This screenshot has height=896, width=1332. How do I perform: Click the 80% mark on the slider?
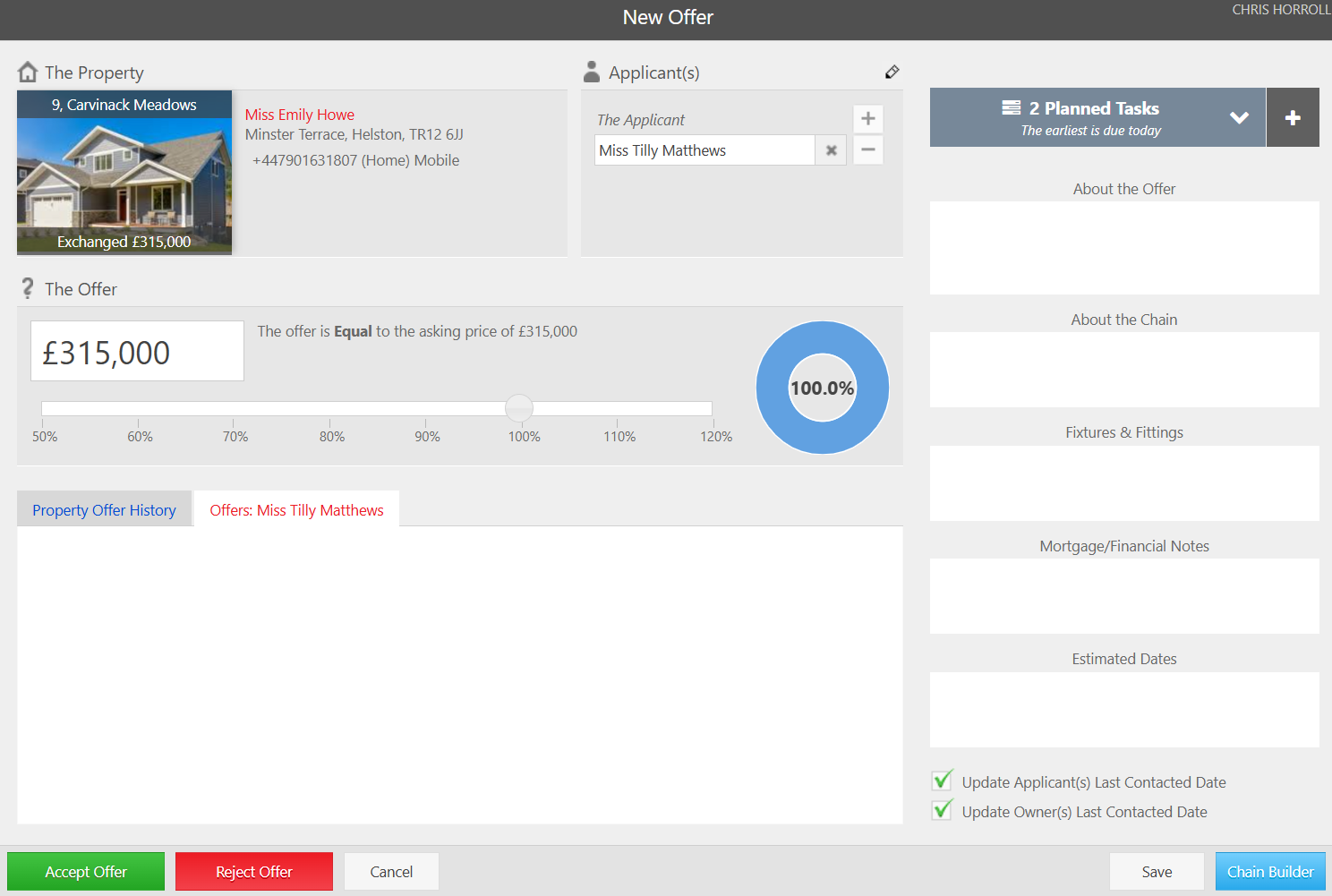(x=332, y=437)
